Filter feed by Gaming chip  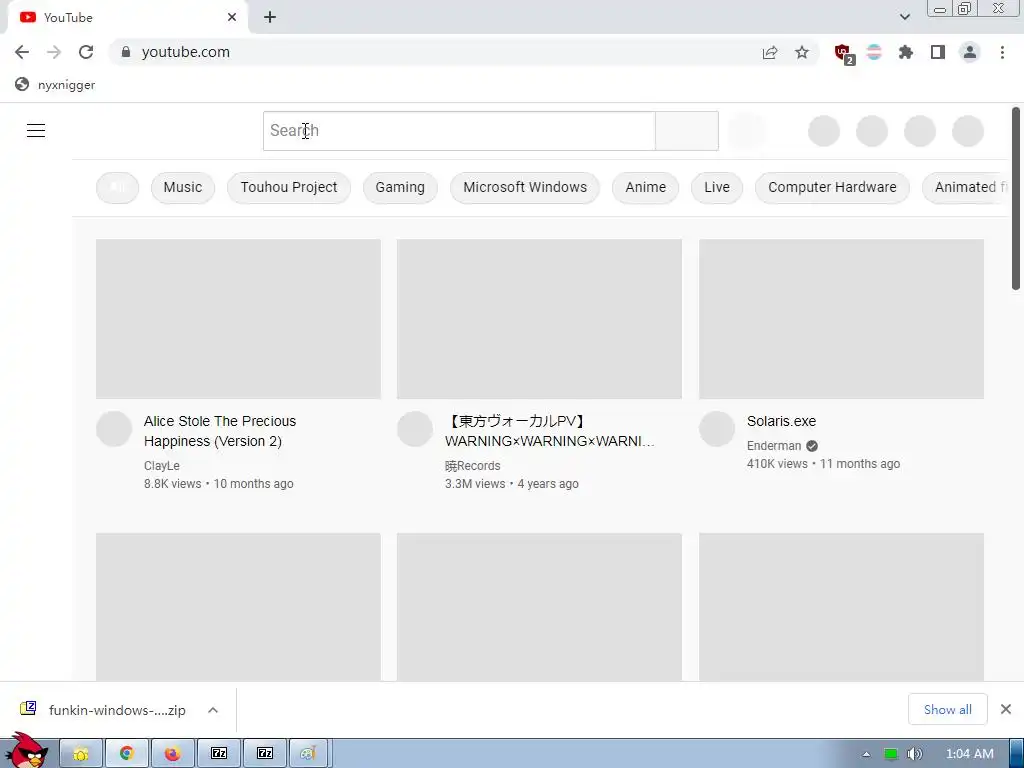pyautogui.click(x=400, y=187)
